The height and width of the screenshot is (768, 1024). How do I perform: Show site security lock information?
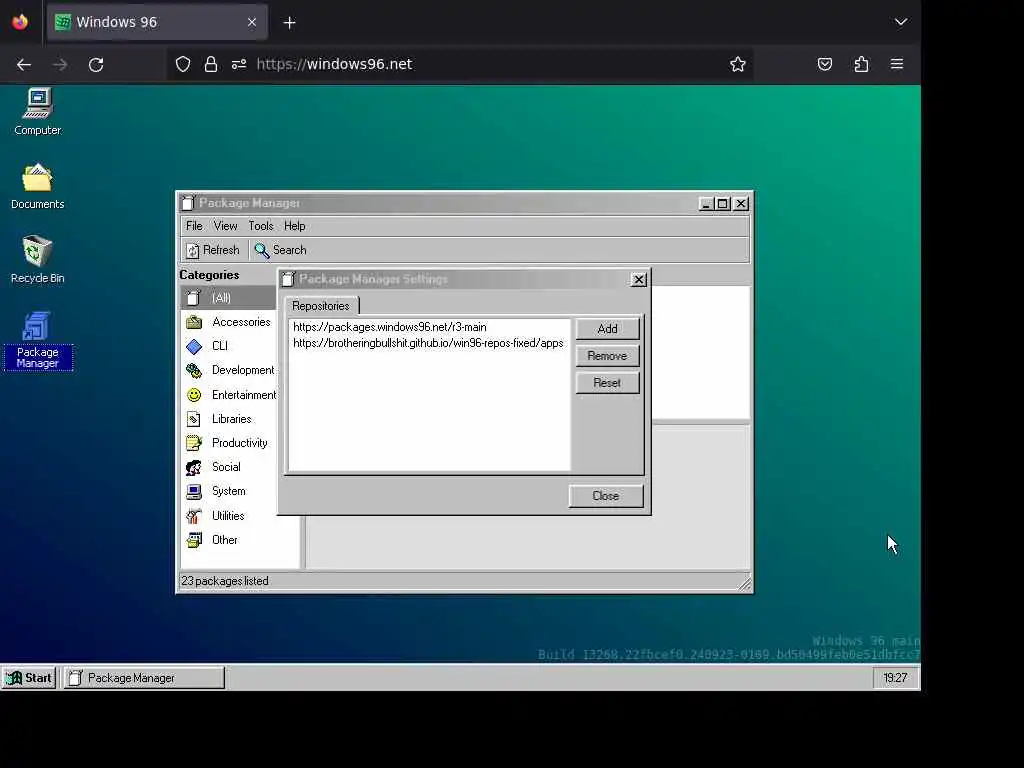[210, 64]
